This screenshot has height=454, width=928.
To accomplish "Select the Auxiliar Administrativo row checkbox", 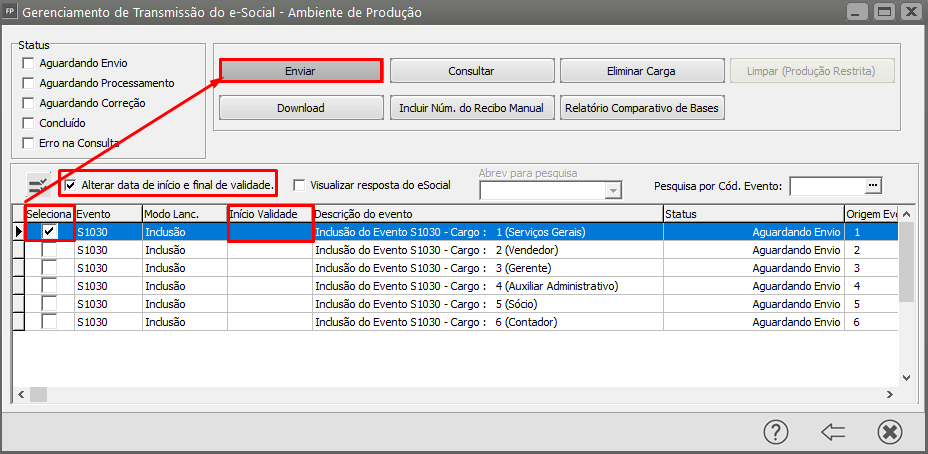I will [x=49, y=286].
